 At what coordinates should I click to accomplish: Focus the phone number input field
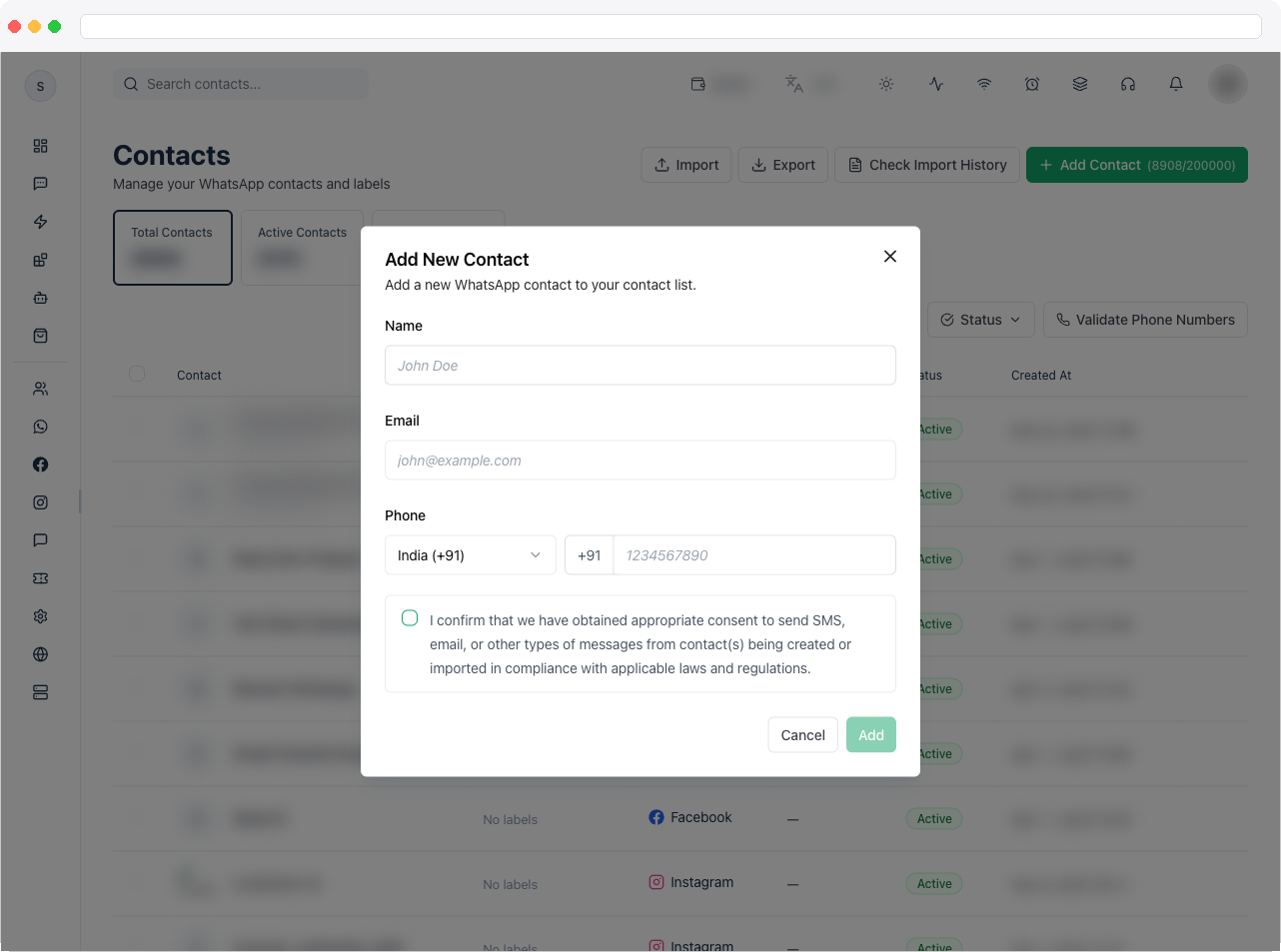pyautogui.click(x=754, y=555)
